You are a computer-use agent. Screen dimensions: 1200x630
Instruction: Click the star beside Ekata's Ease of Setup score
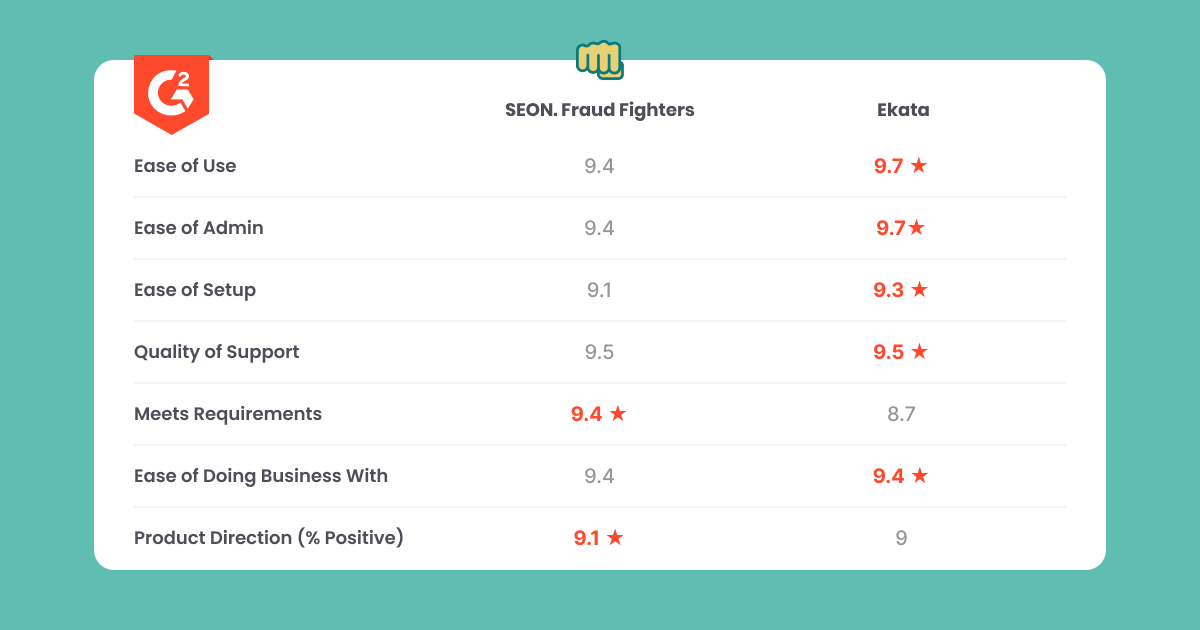(919, 290)
